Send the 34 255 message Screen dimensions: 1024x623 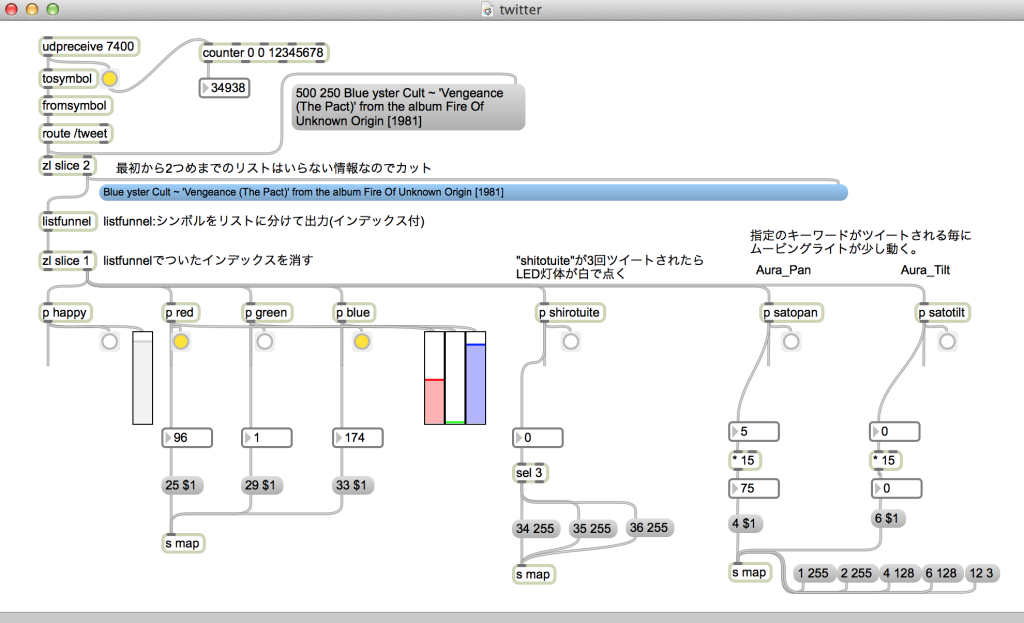pos(535,528)
